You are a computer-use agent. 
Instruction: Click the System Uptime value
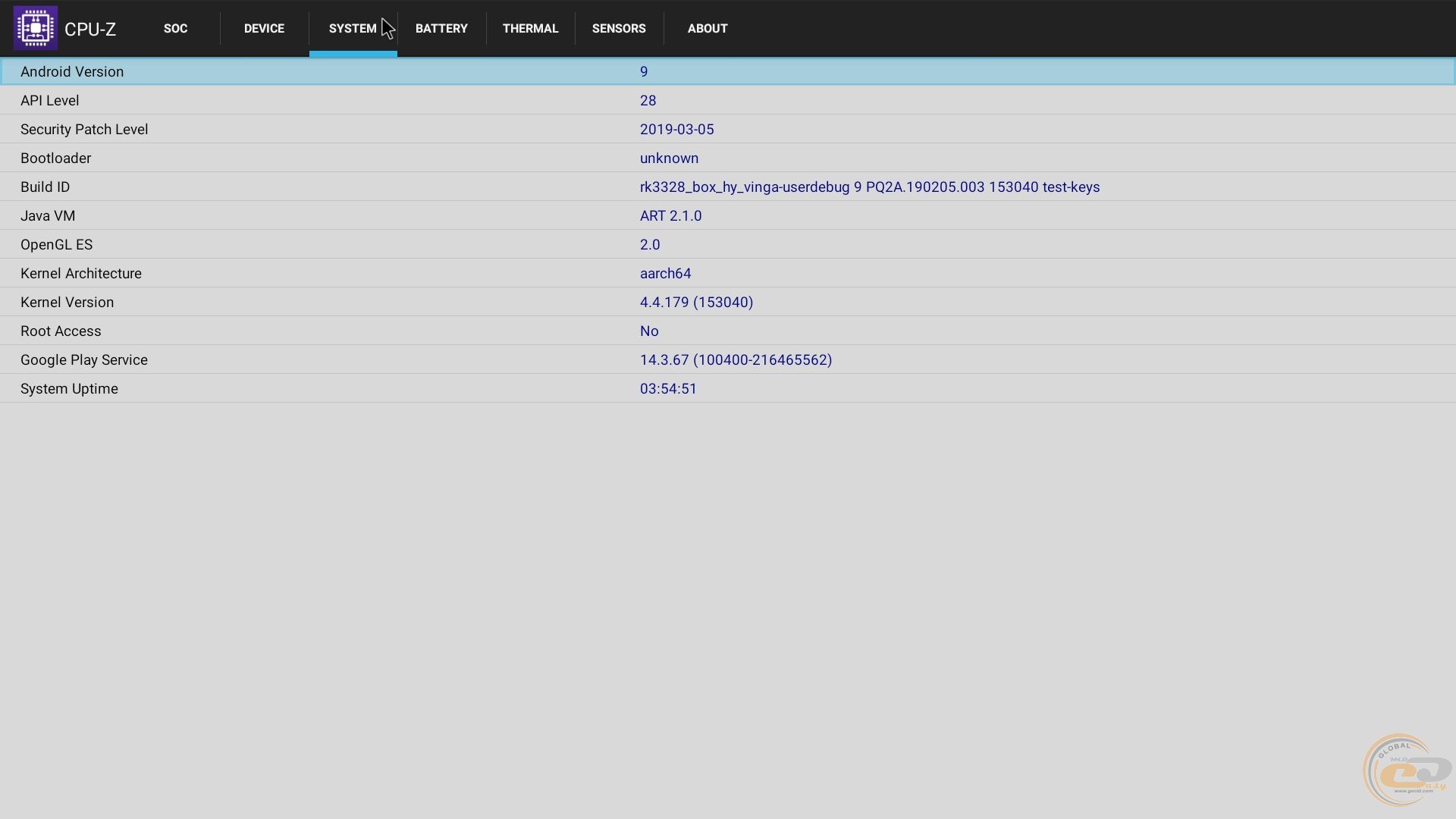pos(668,388)
